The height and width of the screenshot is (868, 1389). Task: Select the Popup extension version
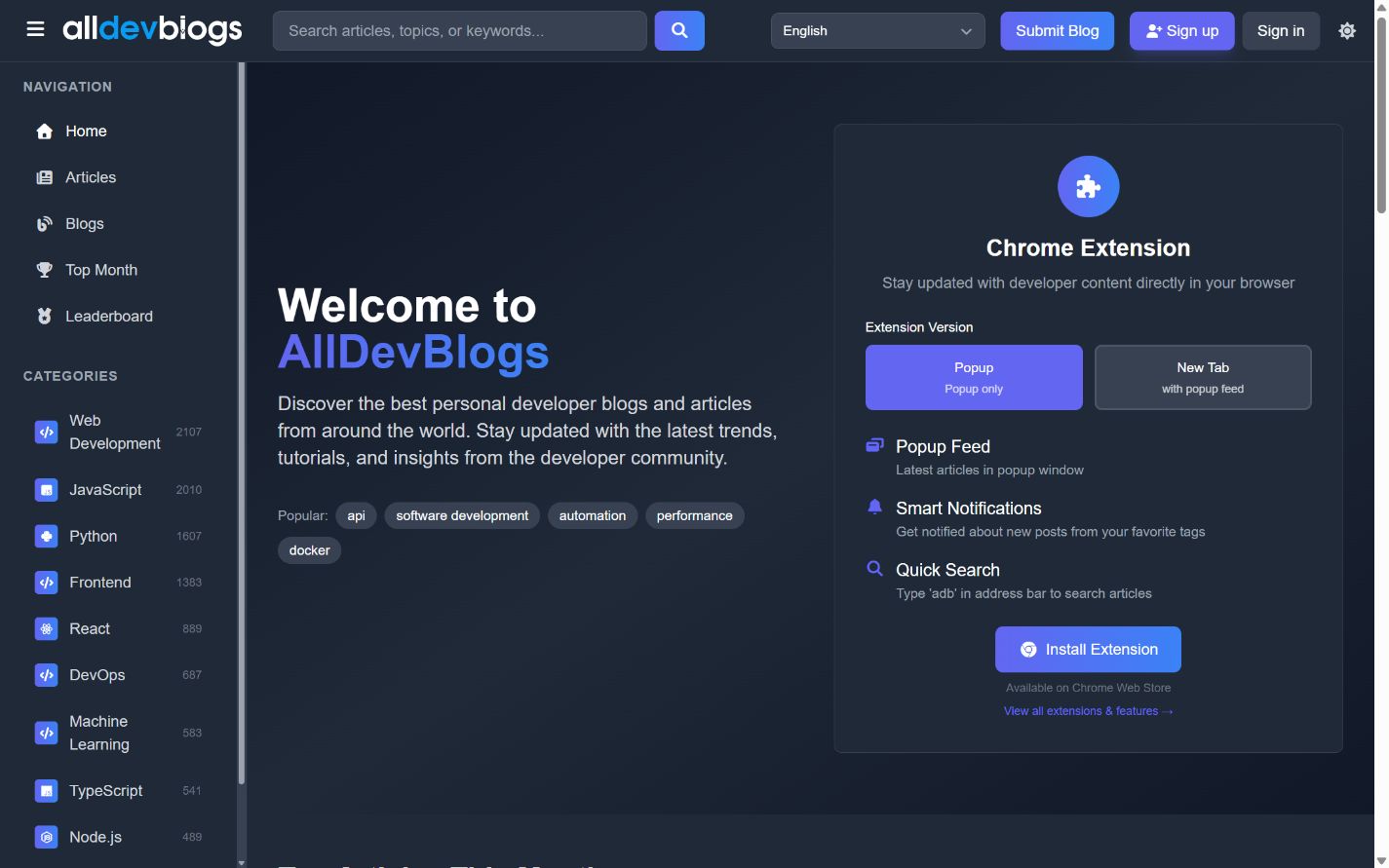tap(974, 377)
